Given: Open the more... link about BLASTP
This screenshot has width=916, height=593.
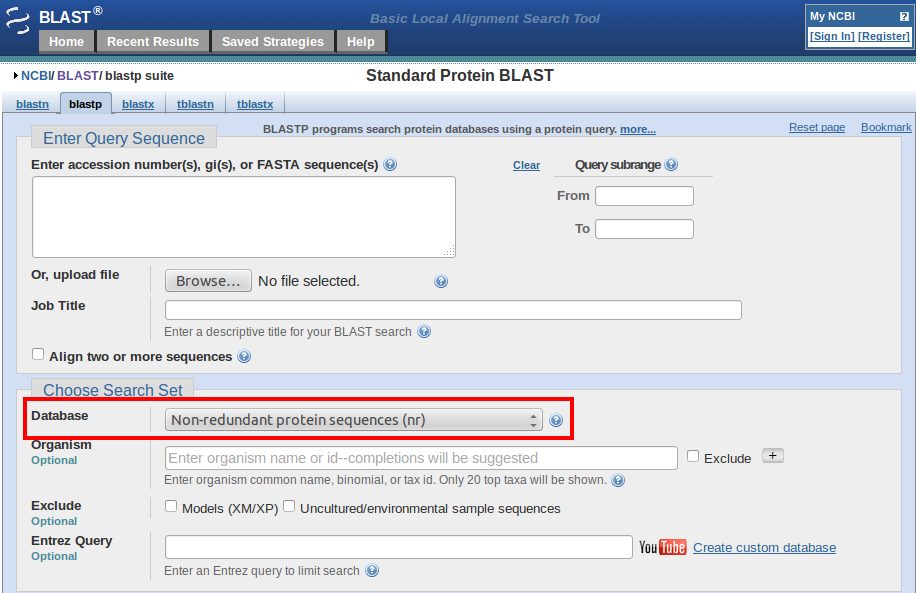Looking at the screenshot, I should click(638, 129).
